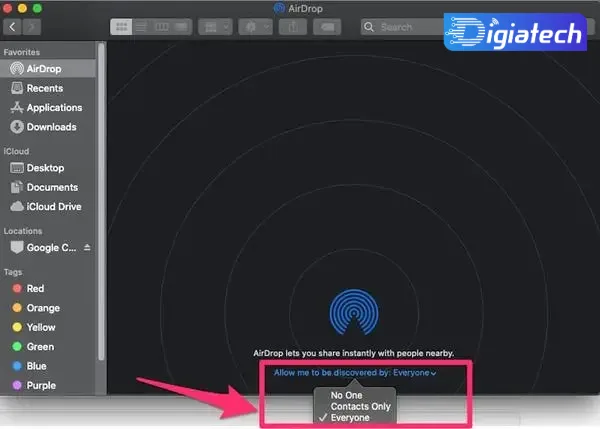Click the Locations section header

23,231
